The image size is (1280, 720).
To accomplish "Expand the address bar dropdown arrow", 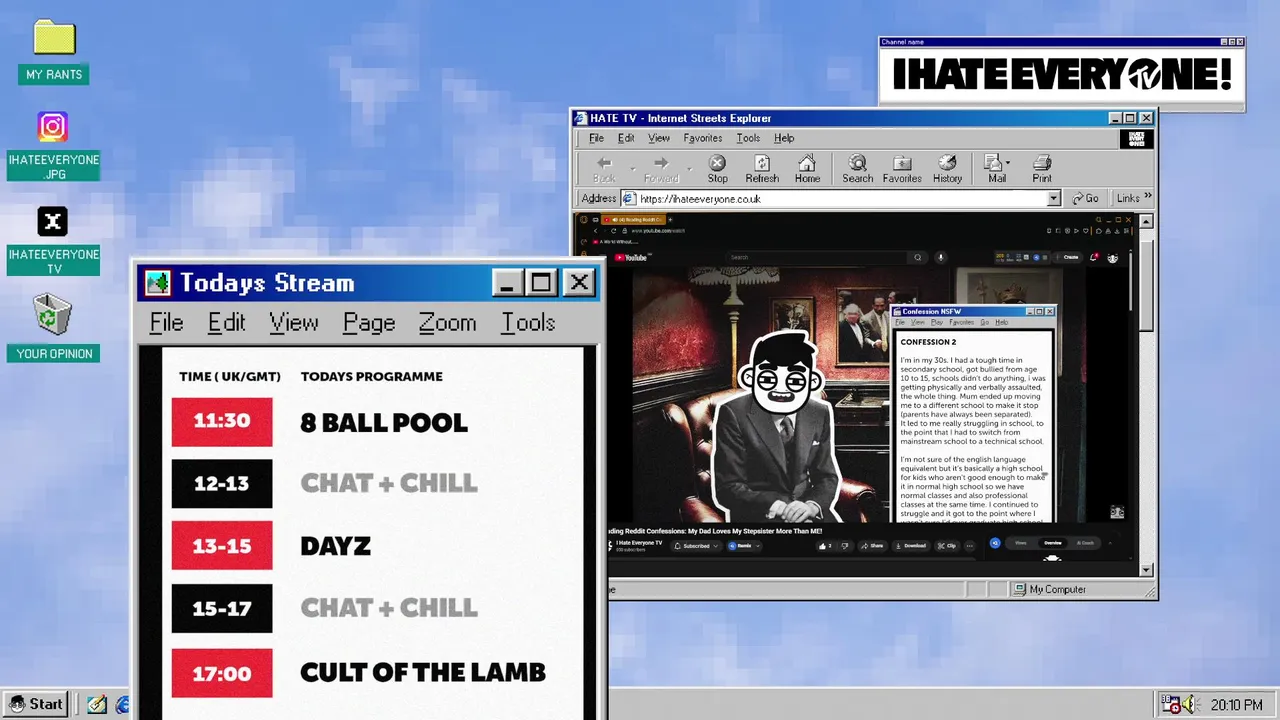I will pyautogui.click(x=1053, y=199).
